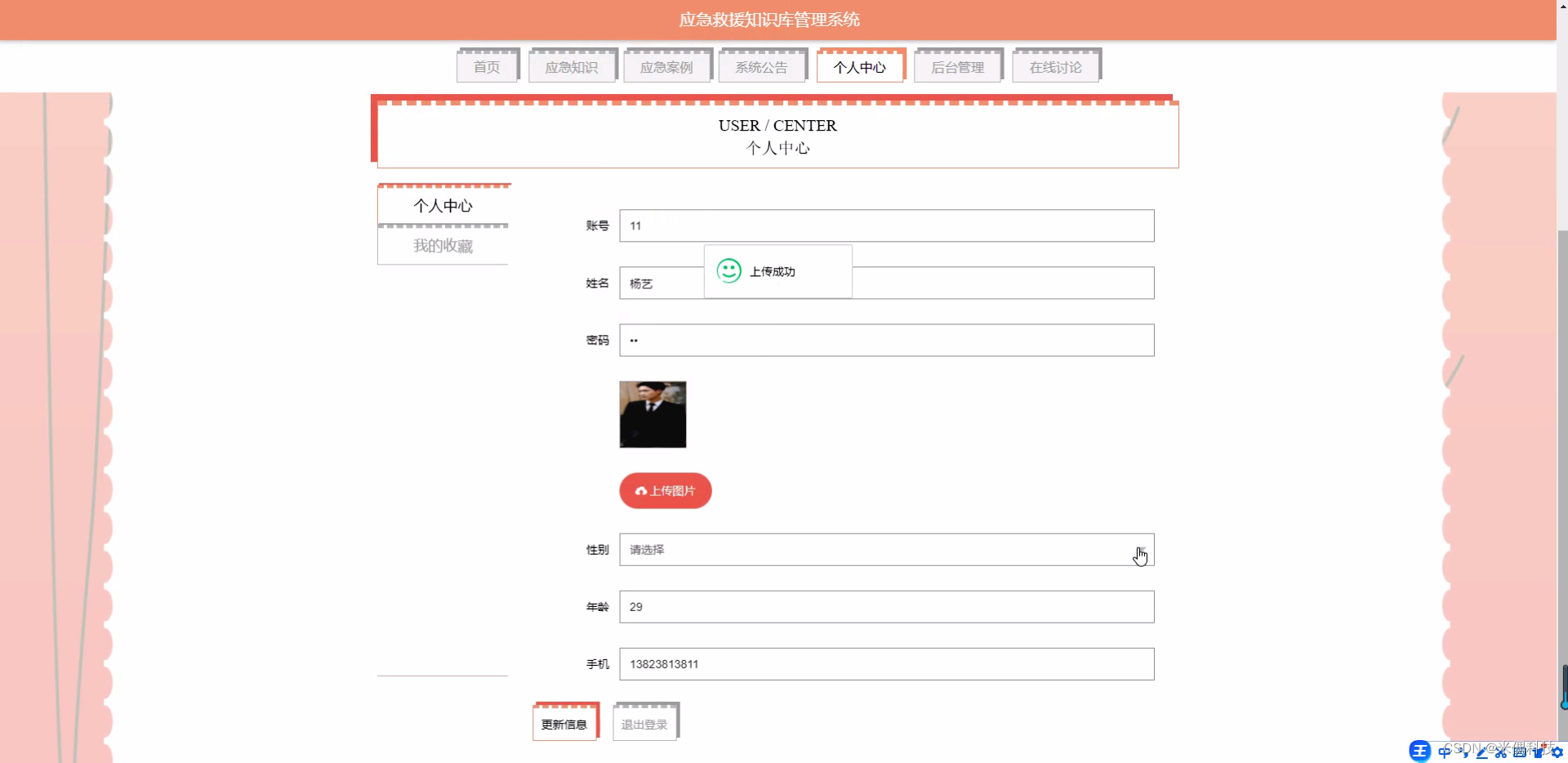Click the 密码 password field

click(x=887, y=340)
